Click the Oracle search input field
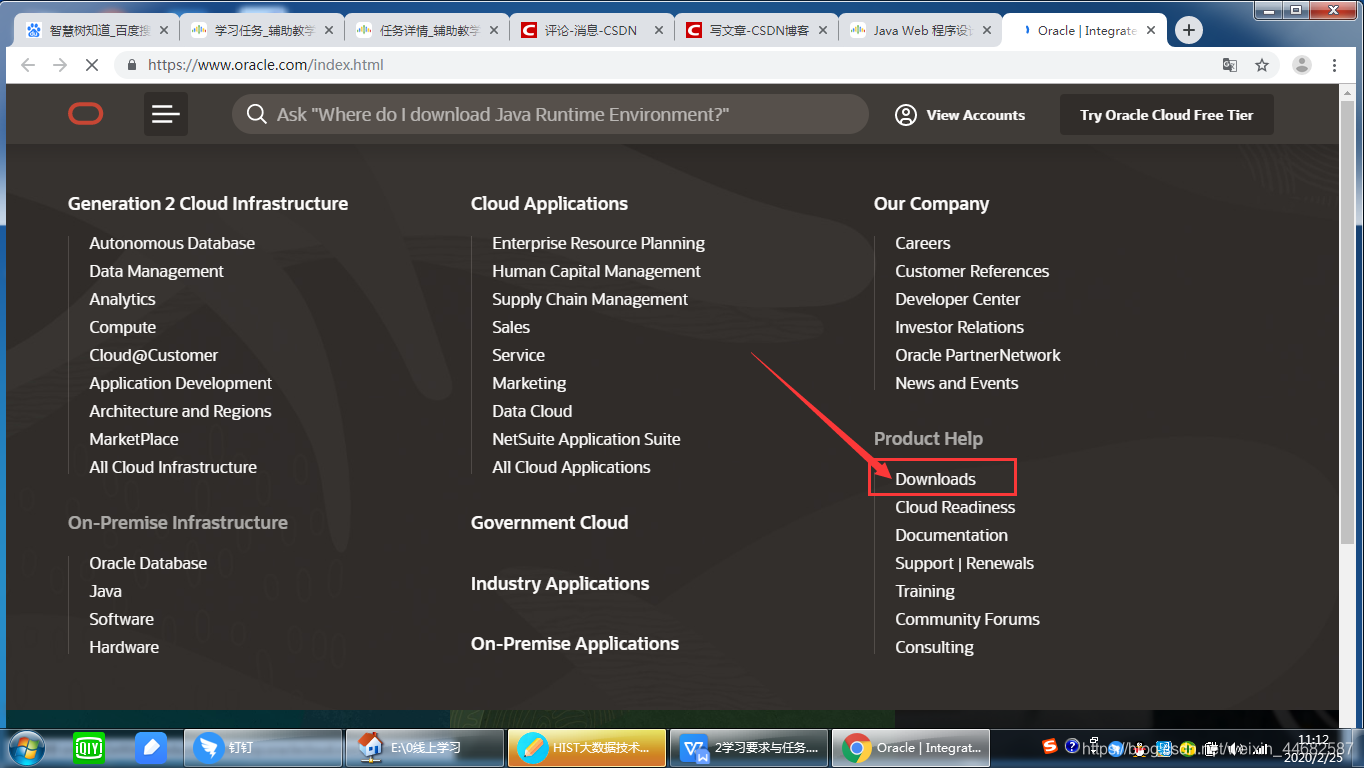This screenshot has width=1364, height=768. [550, 114]
